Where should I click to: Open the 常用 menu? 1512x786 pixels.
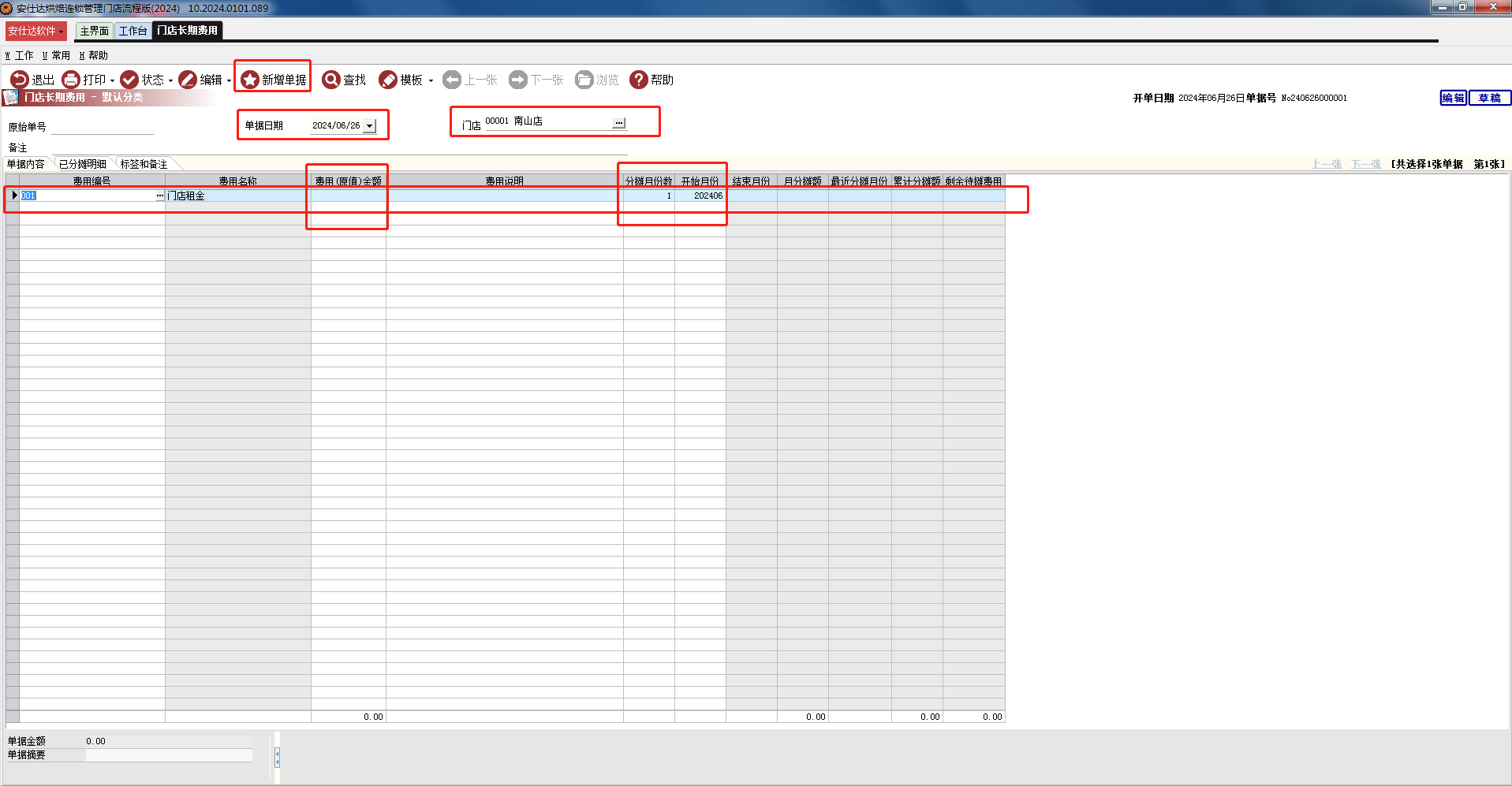coord(56,56)
